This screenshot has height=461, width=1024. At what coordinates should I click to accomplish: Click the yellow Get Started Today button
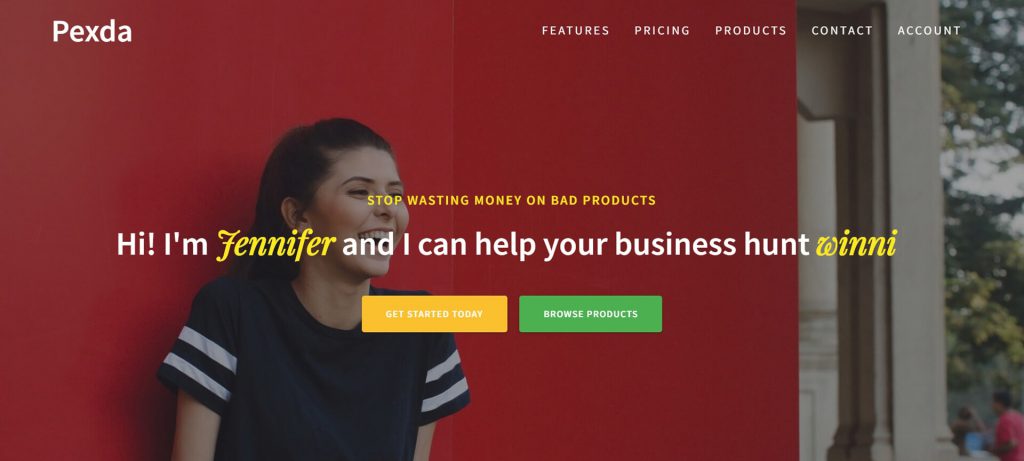click(x=434, y=314)
